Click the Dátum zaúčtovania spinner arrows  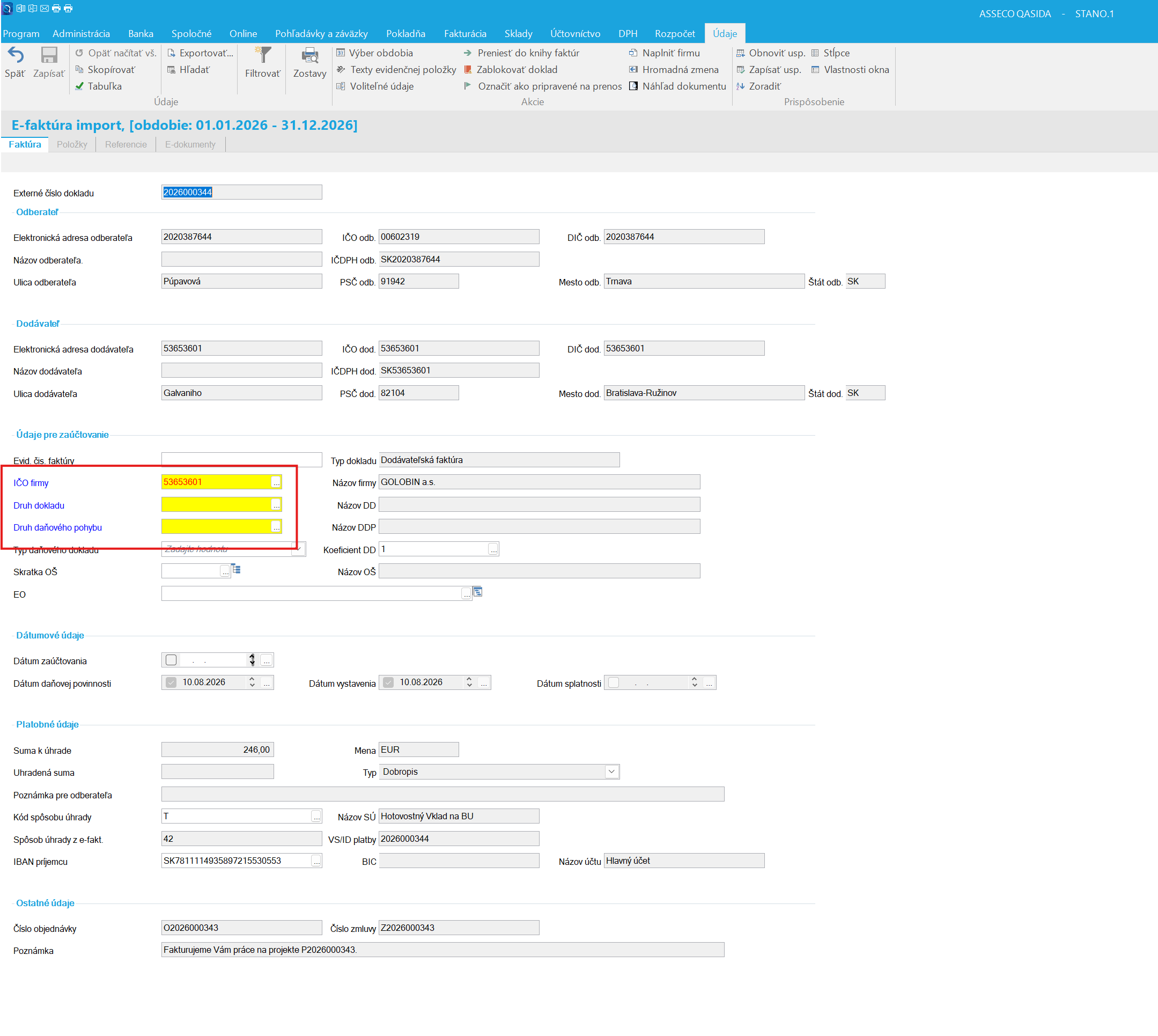coord(252,660)
